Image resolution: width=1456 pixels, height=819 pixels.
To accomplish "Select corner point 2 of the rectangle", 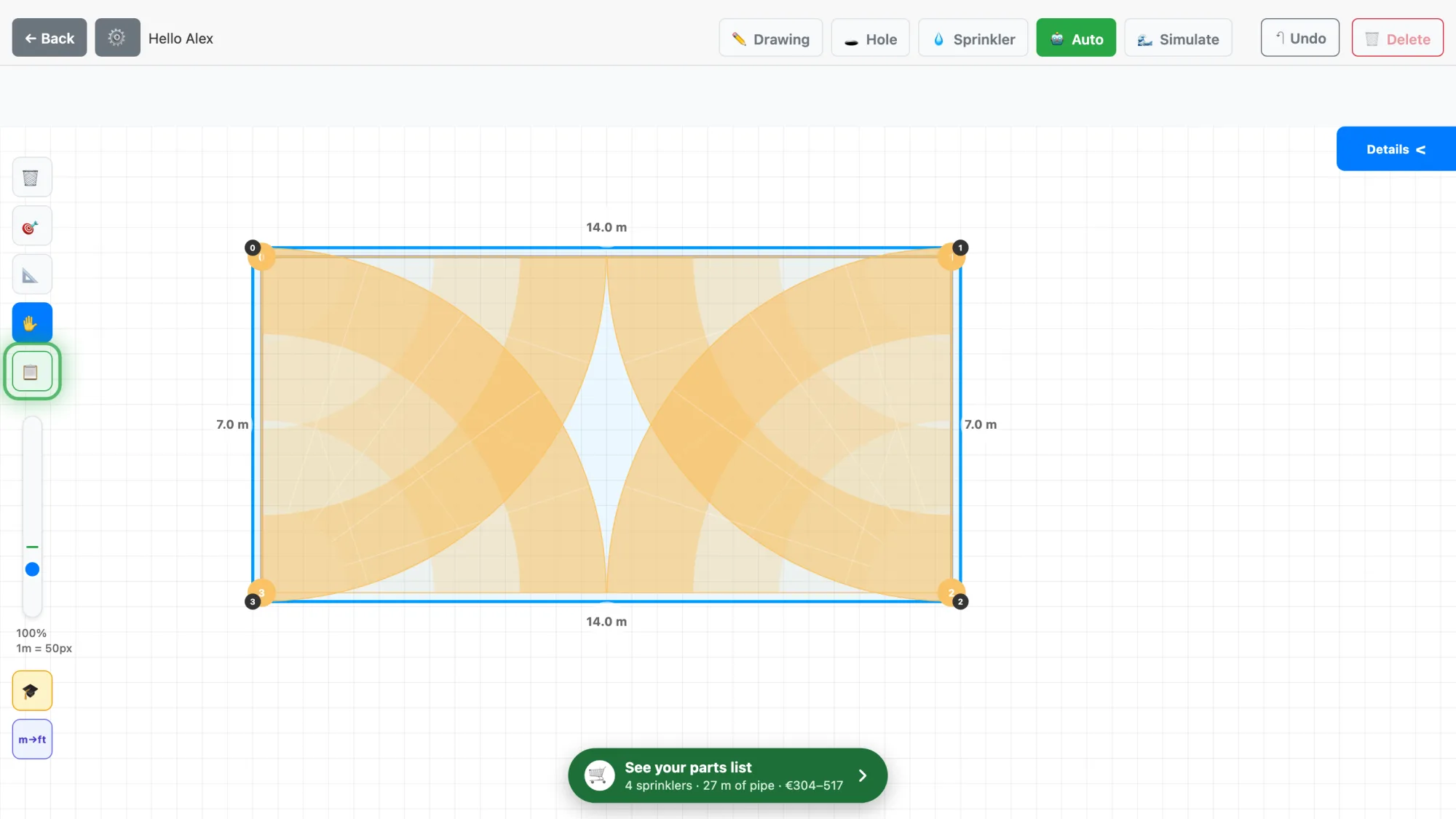I will pyautogui.click(x=960, y=601).
